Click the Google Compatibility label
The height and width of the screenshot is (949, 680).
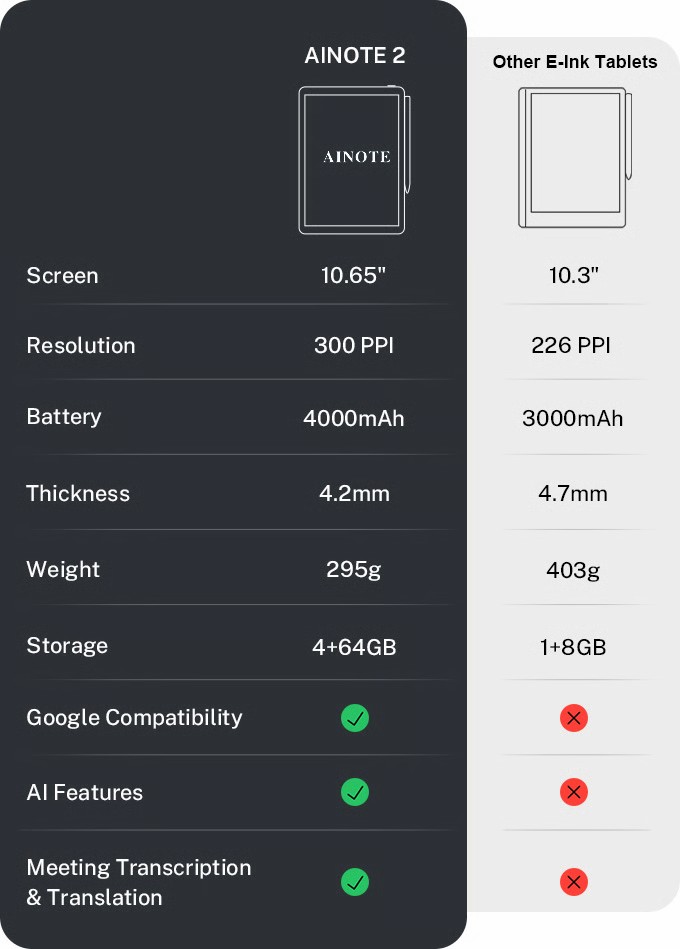pos(134,718)
